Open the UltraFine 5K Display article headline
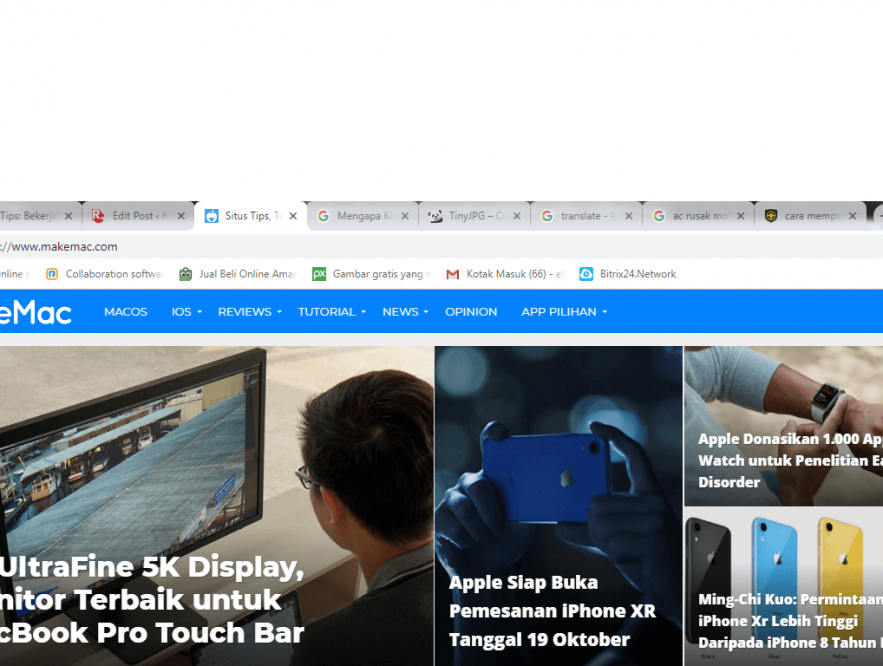Viewport: 883px width, 666px height. pyautogui.click(x=152, y=600)
